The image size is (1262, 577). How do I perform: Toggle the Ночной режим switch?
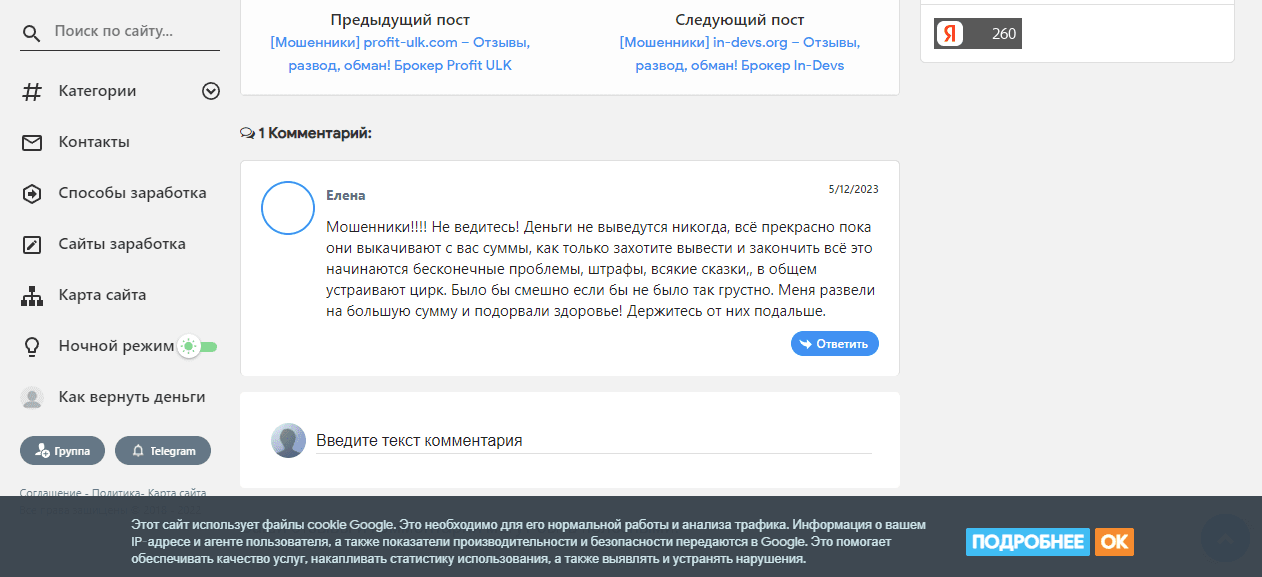coord(197,347)
